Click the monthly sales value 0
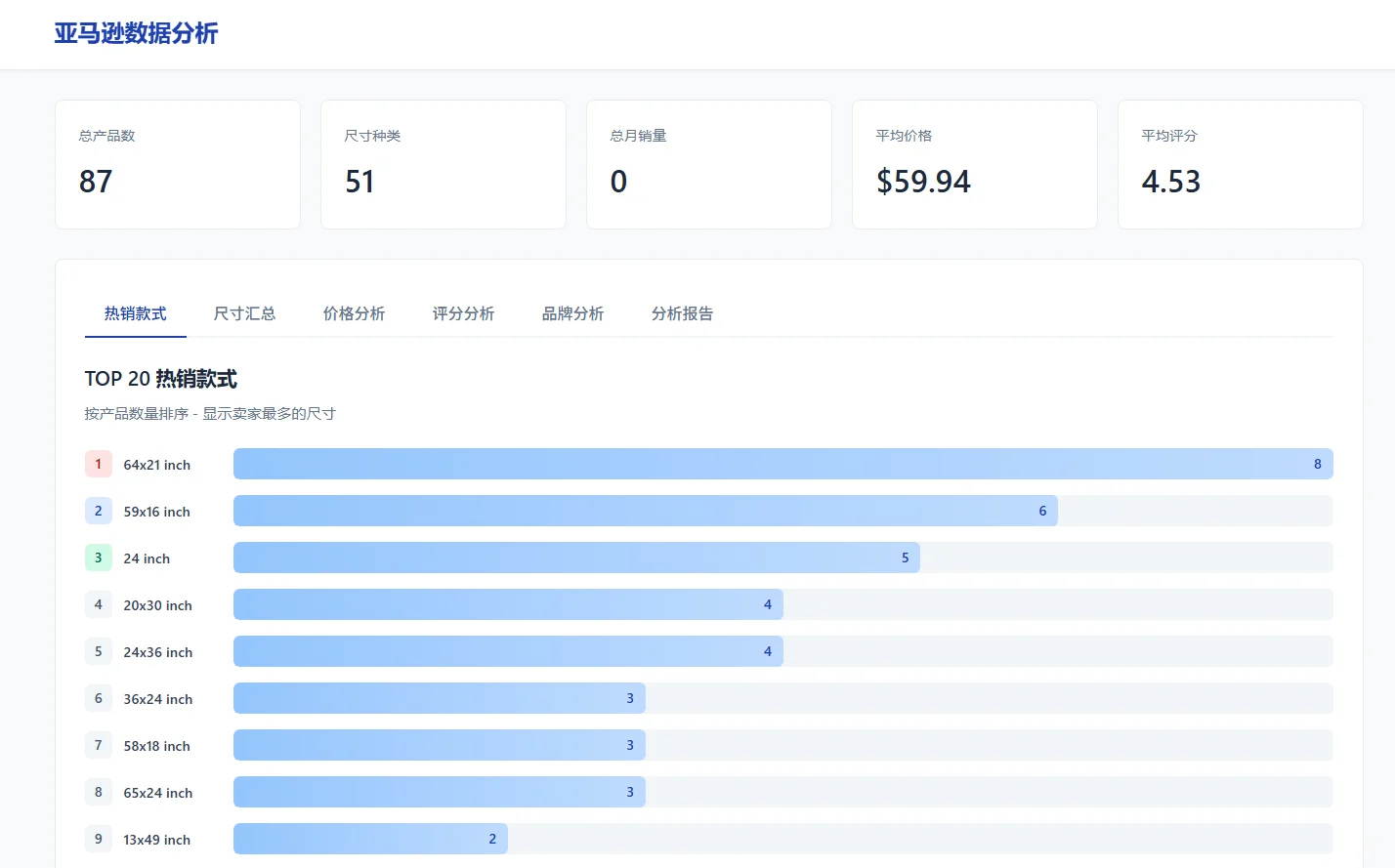1395x868 pixels. click(x=619, y=182)
